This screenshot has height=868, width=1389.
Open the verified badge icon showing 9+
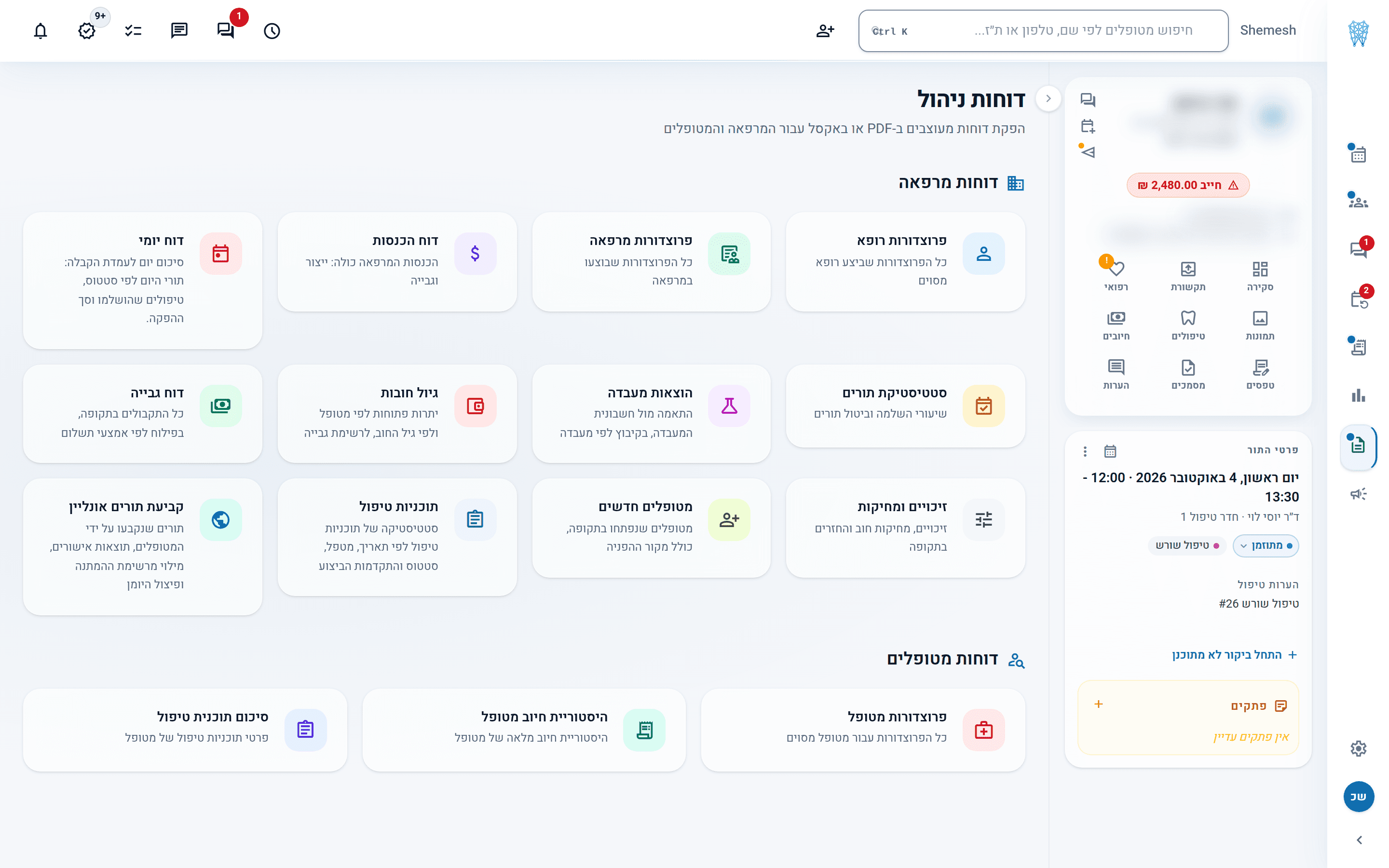coord(87,30)
